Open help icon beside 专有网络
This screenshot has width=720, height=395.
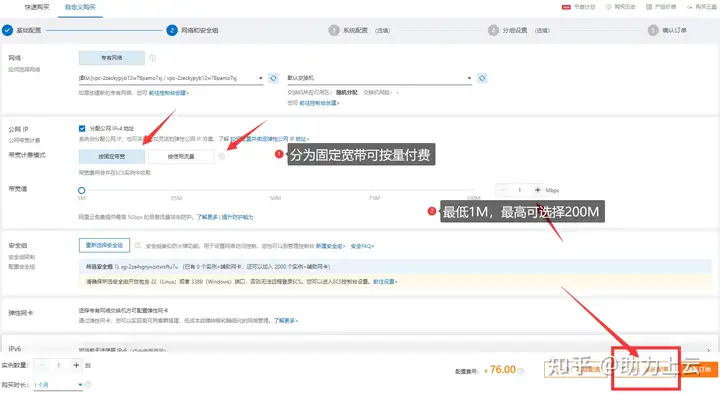[x=152, y=58]
